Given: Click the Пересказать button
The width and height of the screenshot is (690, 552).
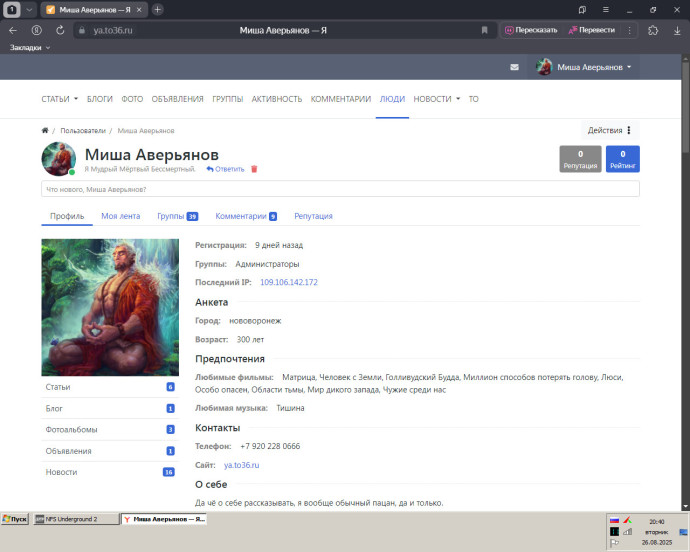Looking at the screenshot, I should (531, 30).
